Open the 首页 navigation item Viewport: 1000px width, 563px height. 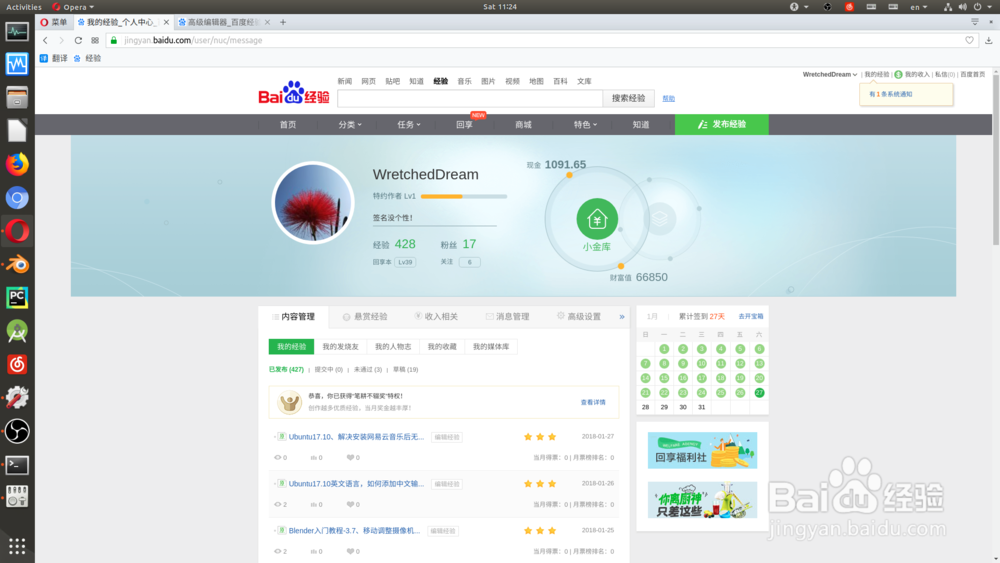pyautogui.click(x=288, y=125)
